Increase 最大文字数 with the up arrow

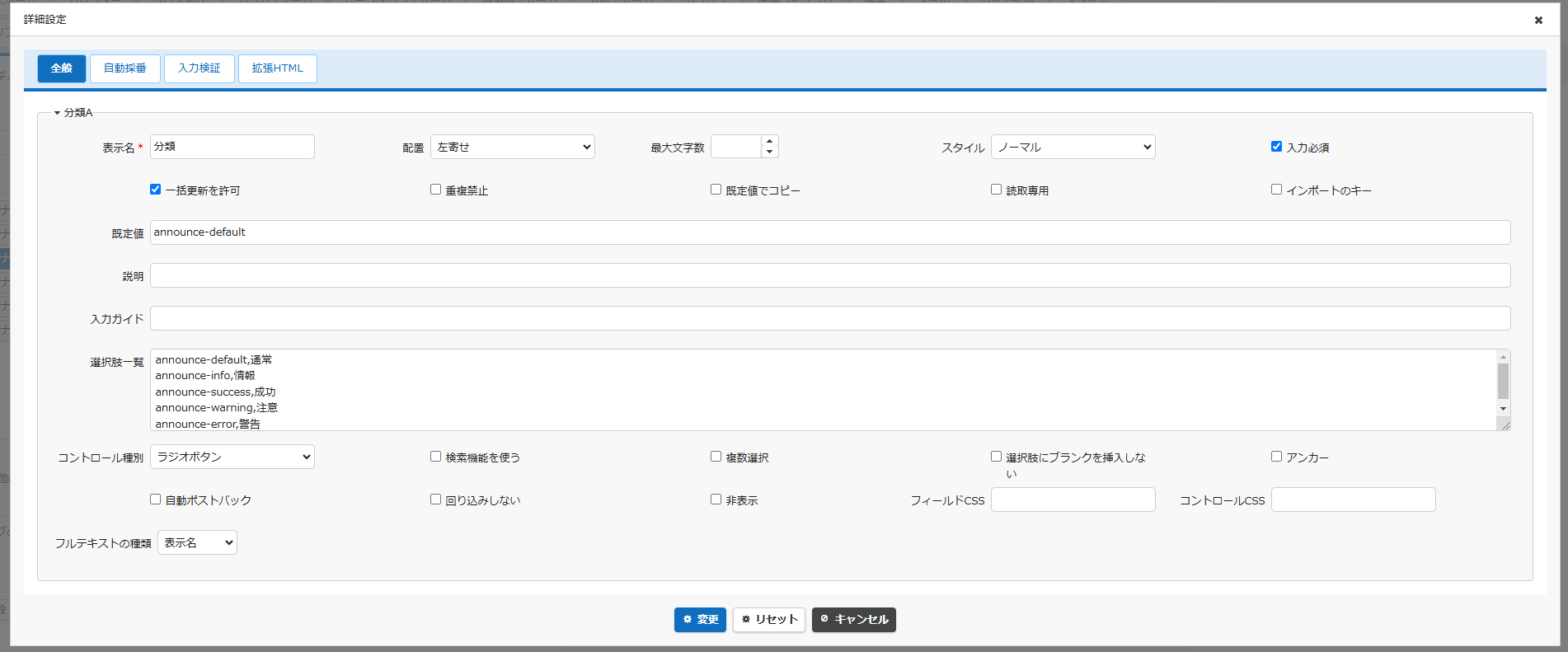coord(770,141)
